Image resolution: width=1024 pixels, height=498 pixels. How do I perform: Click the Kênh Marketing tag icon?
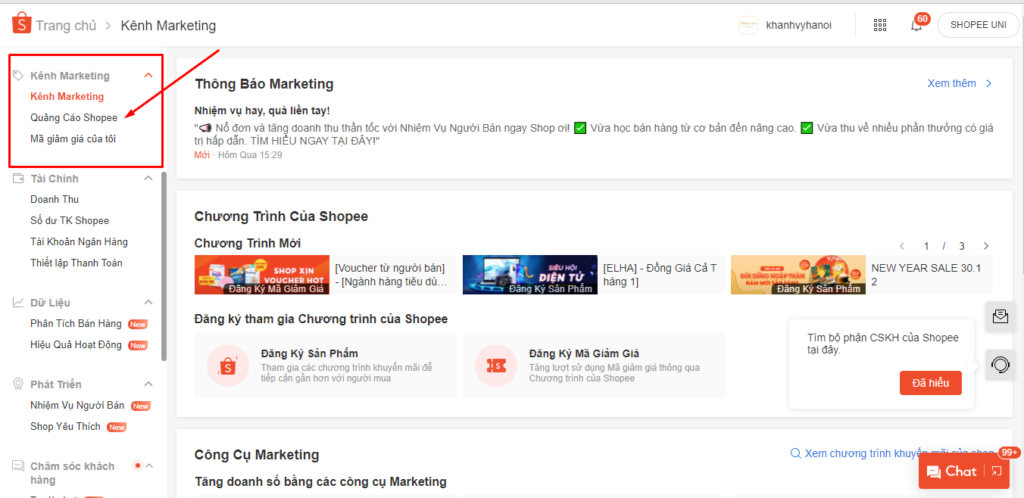18,75
